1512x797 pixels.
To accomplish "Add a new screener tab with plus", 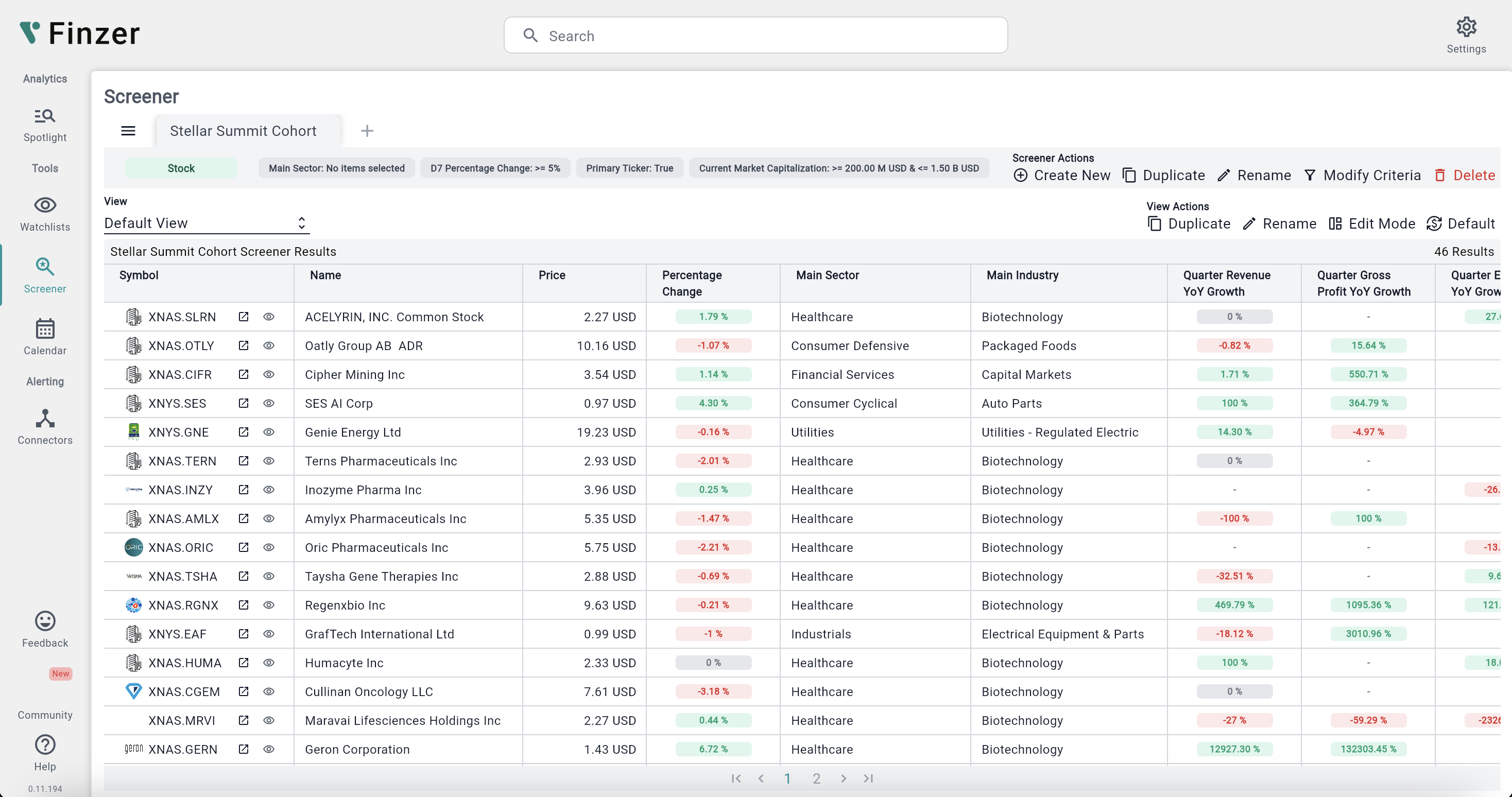I will 367,131.
